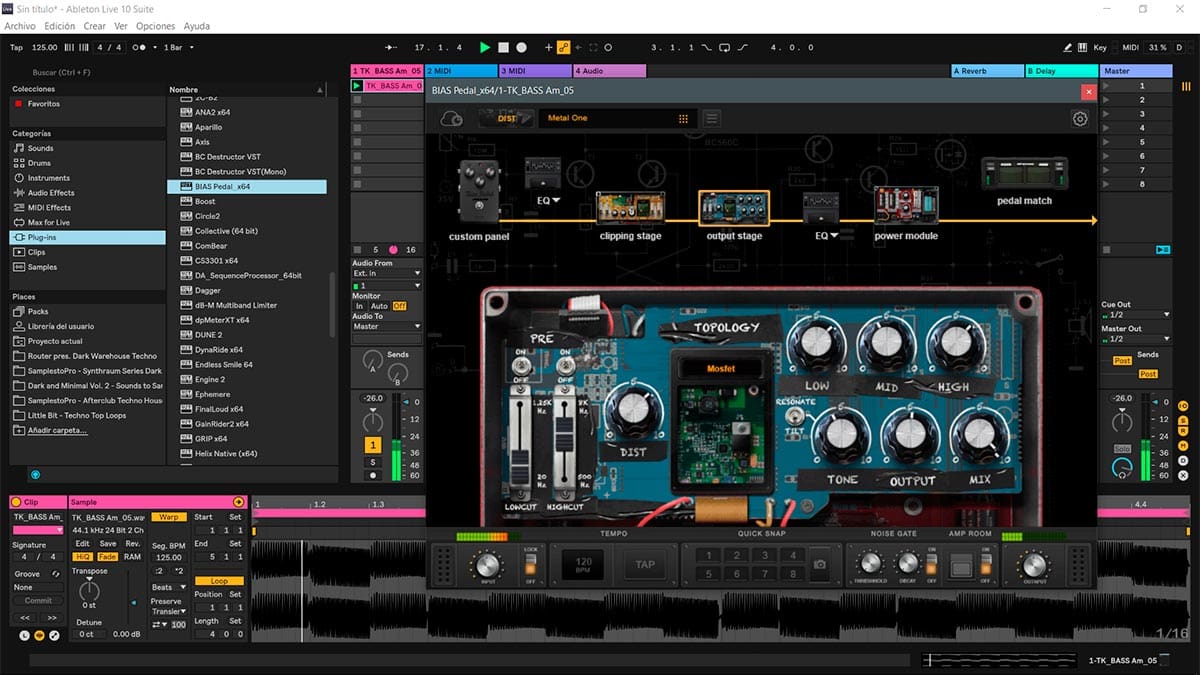
Task: Click the Transpose knob
Action: click(x=89, y=590)
